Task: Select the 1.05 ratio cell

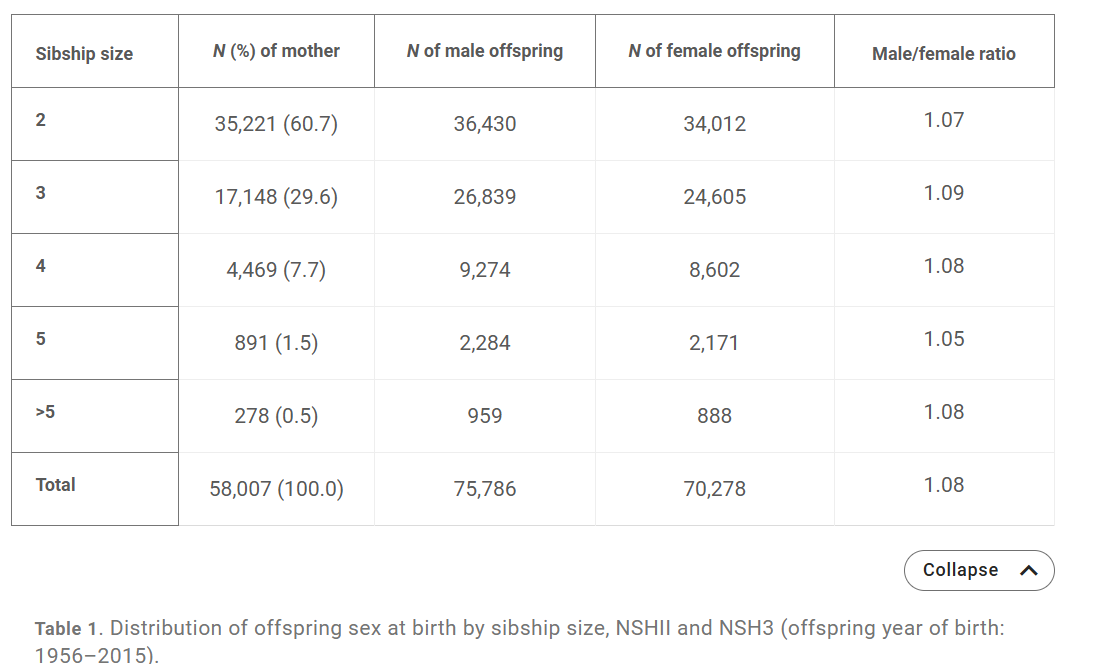Action: click(943, 339)
